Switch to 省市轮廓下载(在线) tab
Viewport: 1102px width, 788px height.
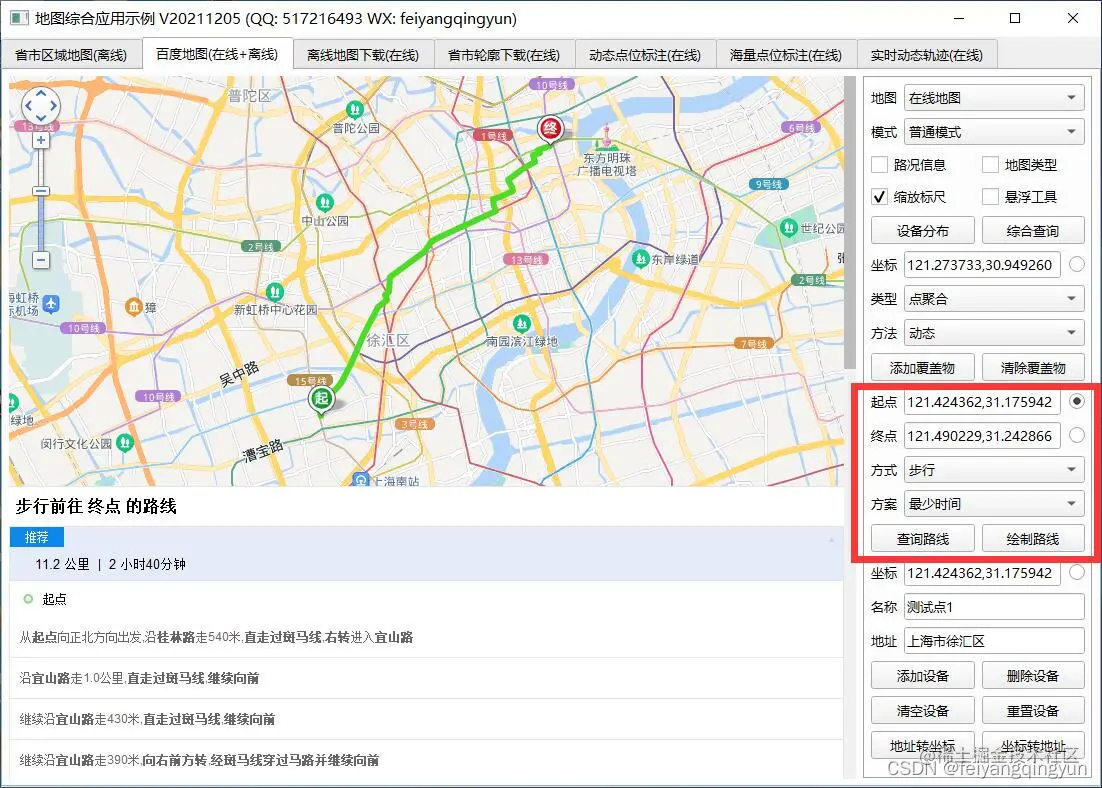click(x=504, y=55)
